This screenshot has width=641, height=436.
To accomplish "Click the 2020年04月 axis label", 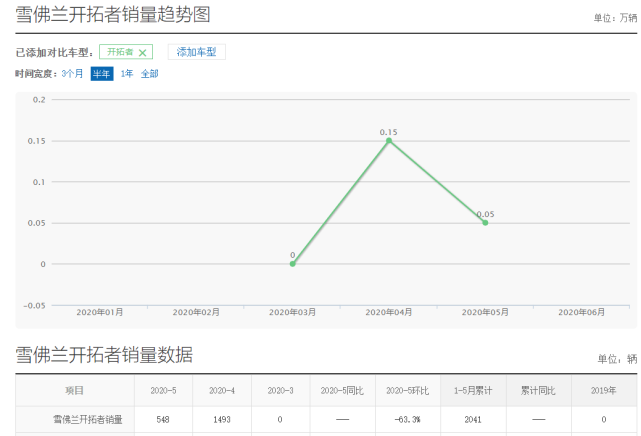I will 389,312.
